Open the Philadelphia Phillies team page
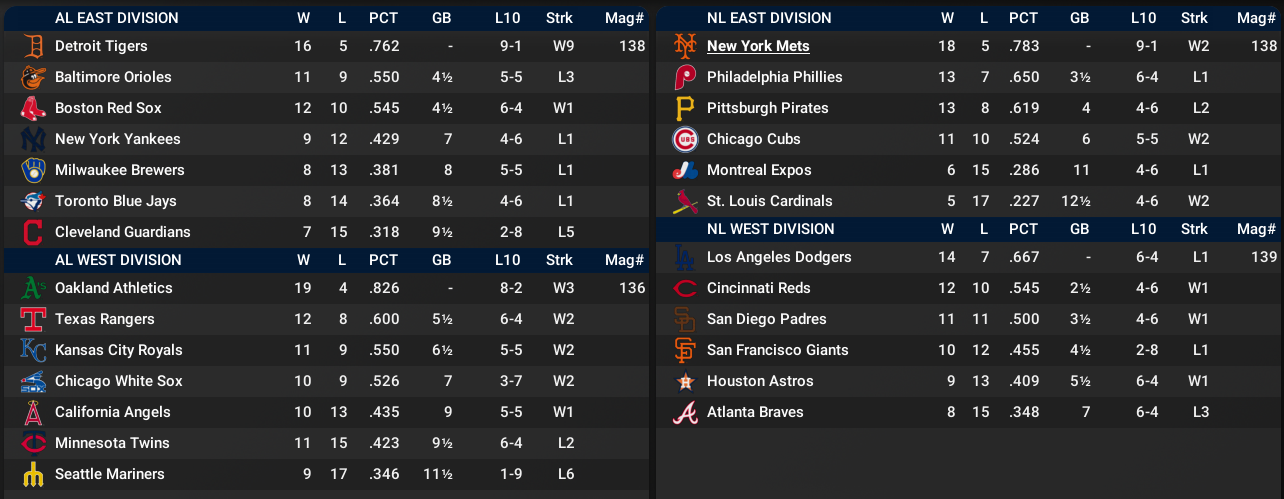Viewport: 1284px width, 499px height. tap(774, 77)
